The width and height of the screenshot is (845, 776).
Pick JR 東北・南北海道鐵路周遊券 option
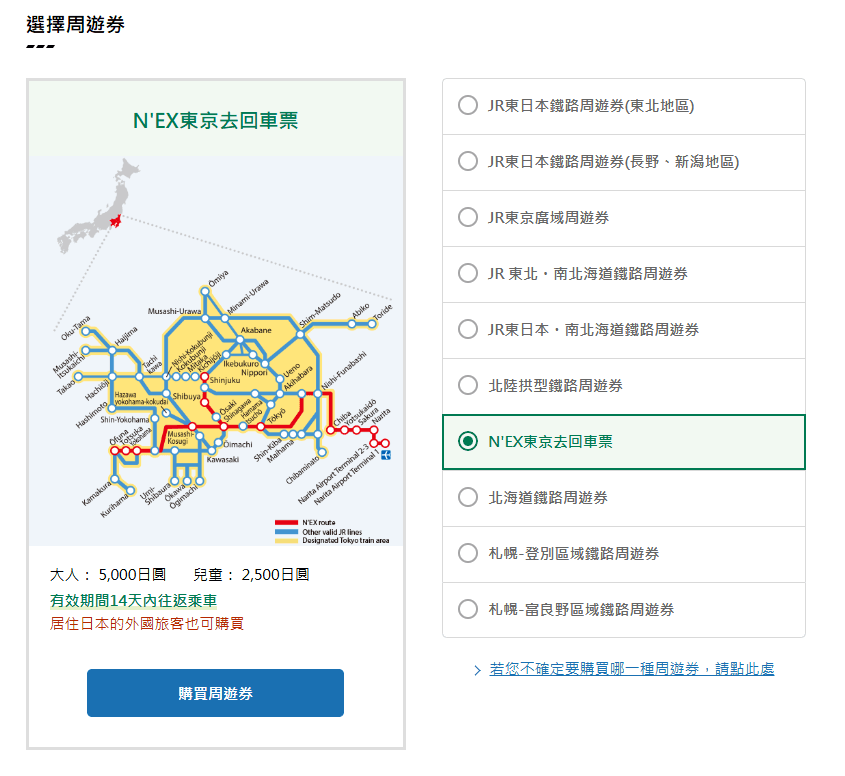(x=467, y=274)
